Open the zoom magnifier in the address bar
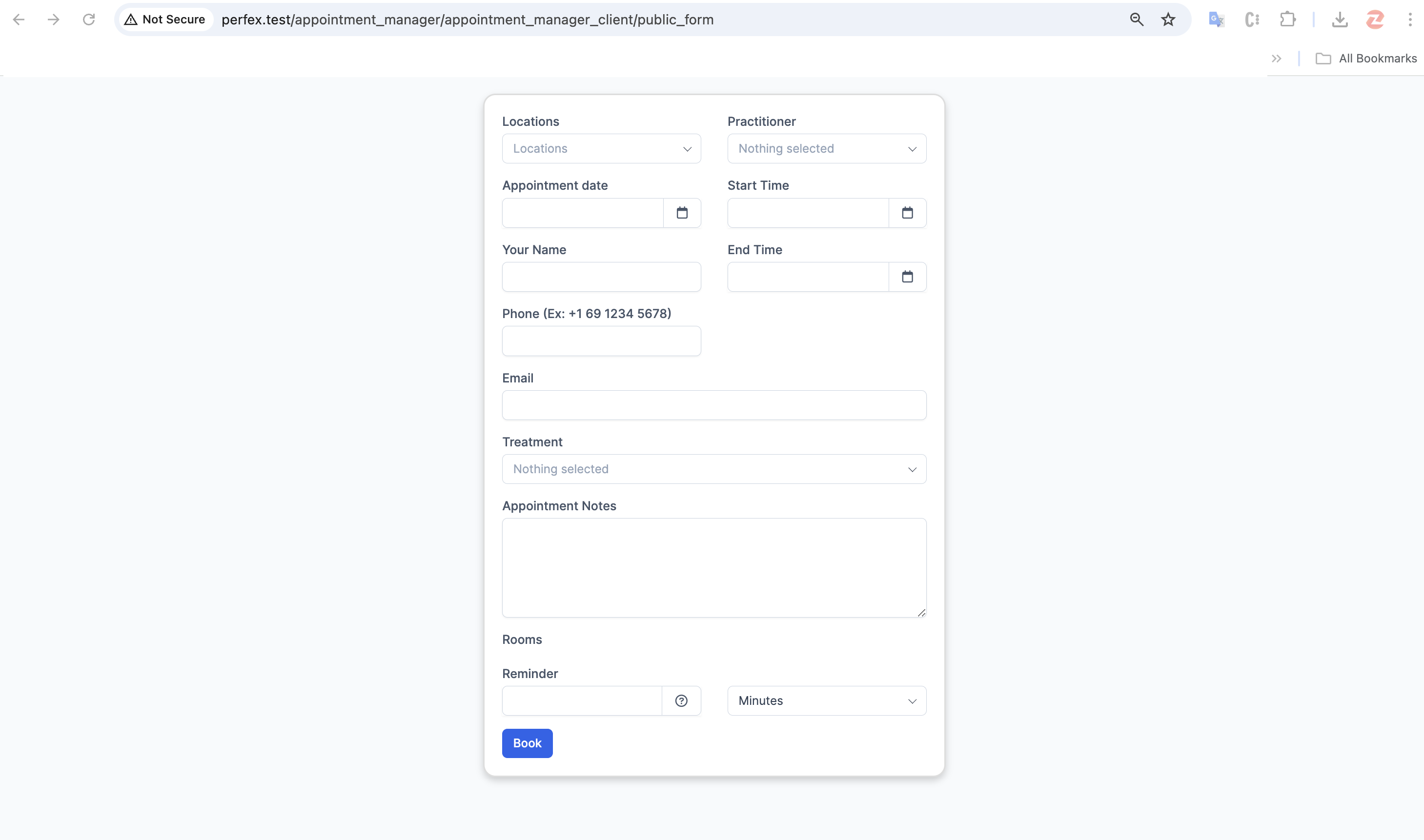Screen dimensions: 1424x840 1137,19
